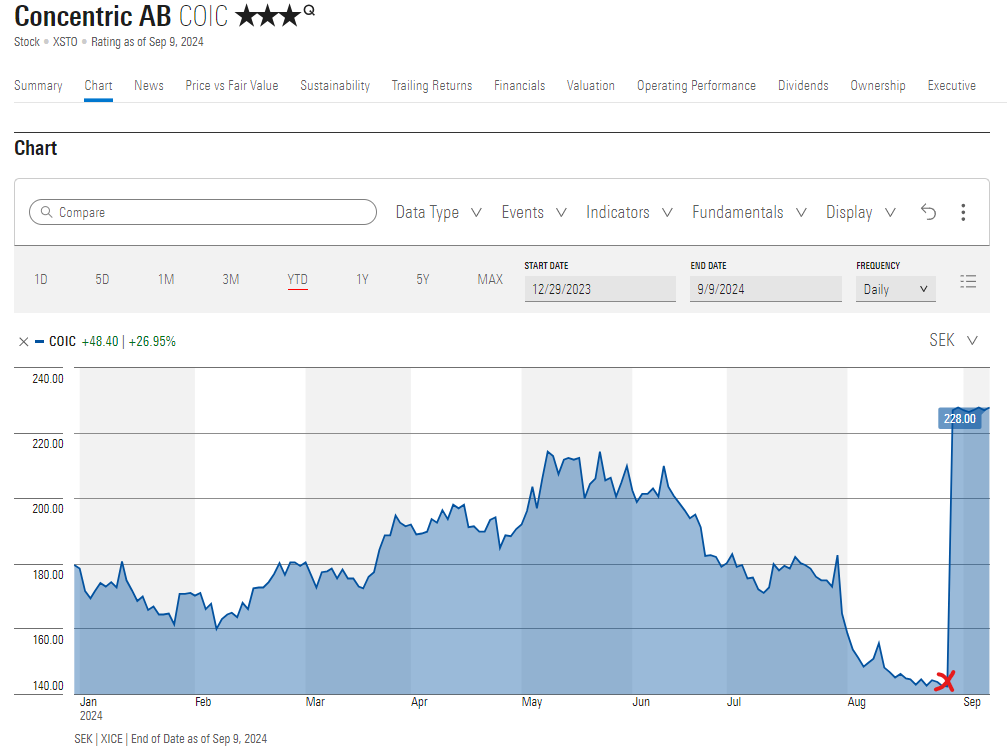Select the 5D time range
The height and width of the screenshot is (751, 1007).
(102, 279)
